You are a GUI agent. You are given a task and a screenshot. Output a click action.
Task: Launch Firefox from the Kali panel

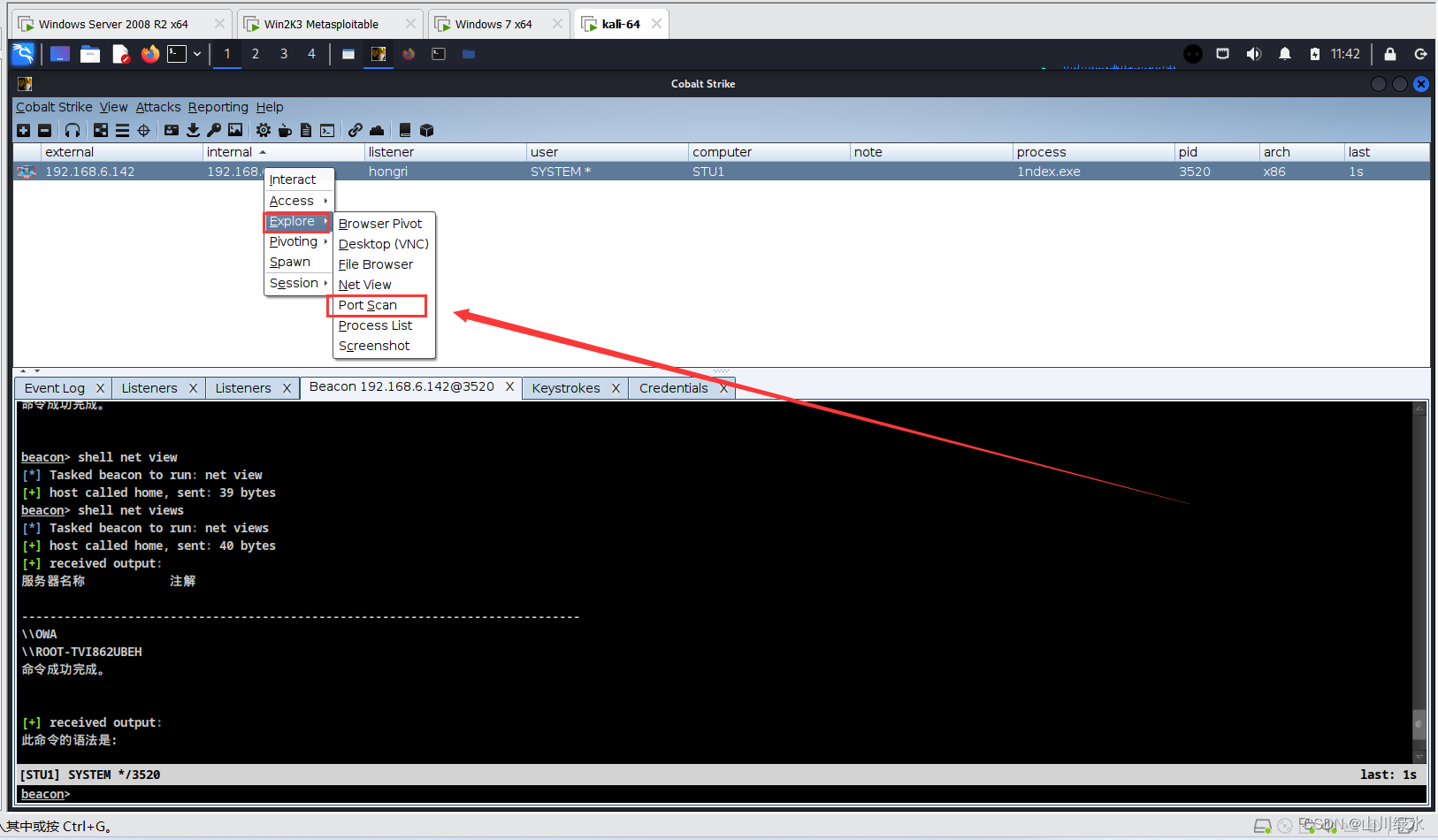point(150,54)
